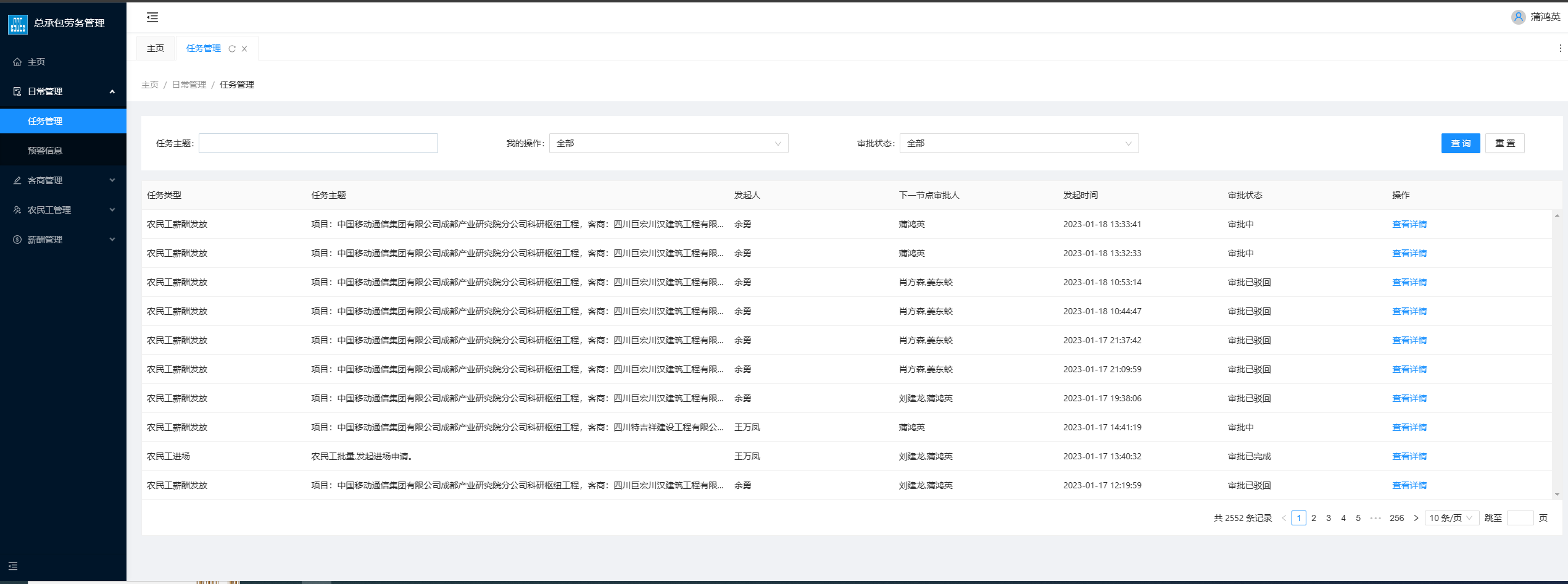
Task: Click the 任务主题 column header
Action: pos(329,195)
